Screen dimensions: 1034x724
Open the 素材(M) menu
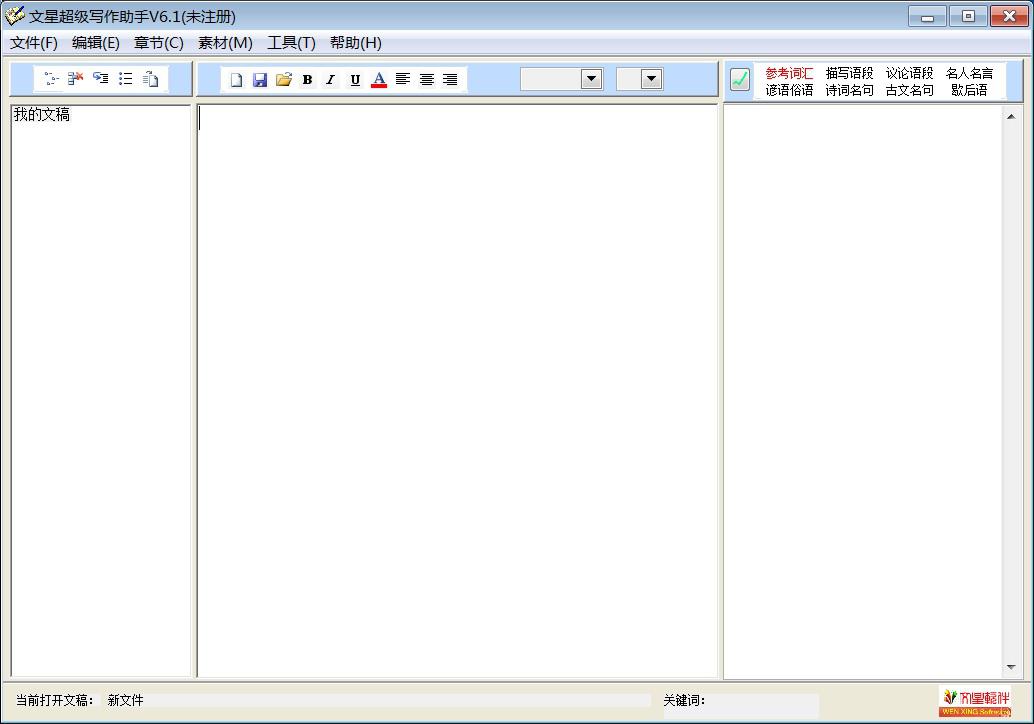[225, 43]
